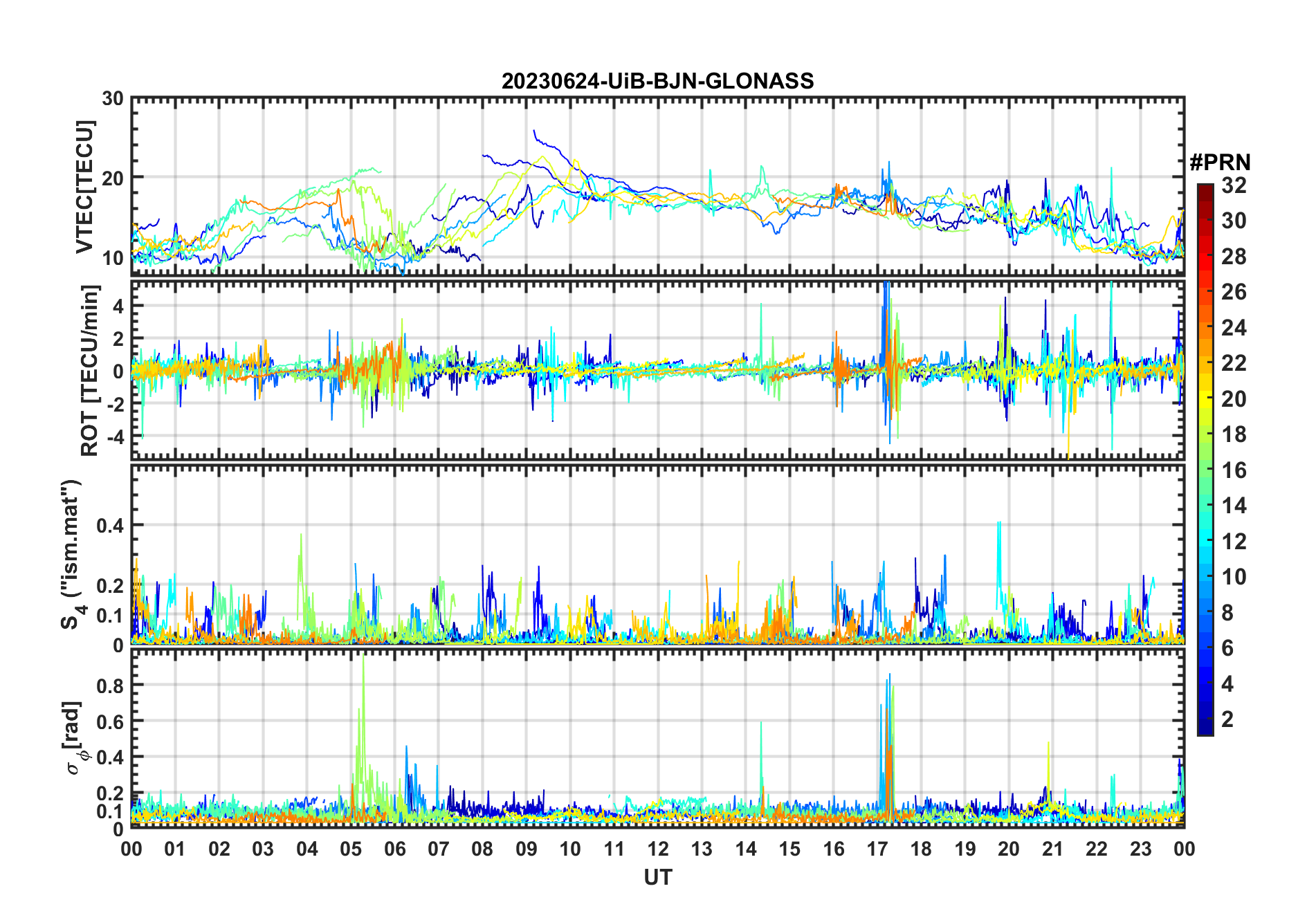Click the ROT y-axis tick label -4
The width and height of the screenshot is (1316, 920).
tap(113, 437)
